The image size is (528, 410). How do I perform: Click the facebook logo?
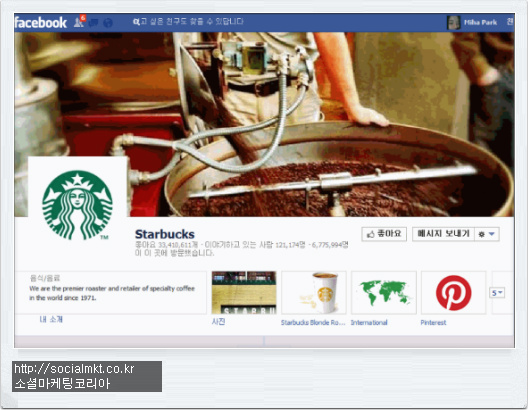coord(41,23)
